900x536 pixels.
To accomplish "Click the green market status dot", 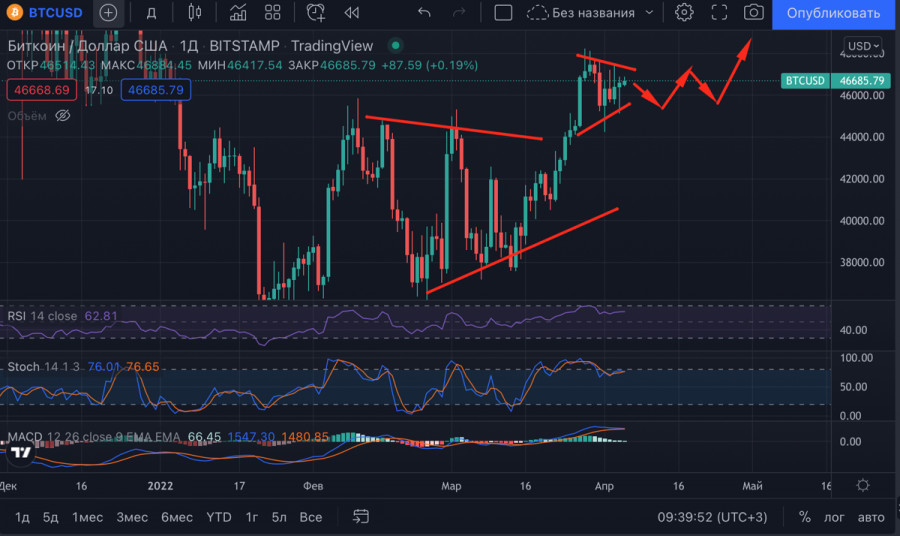I will point(395,45).
